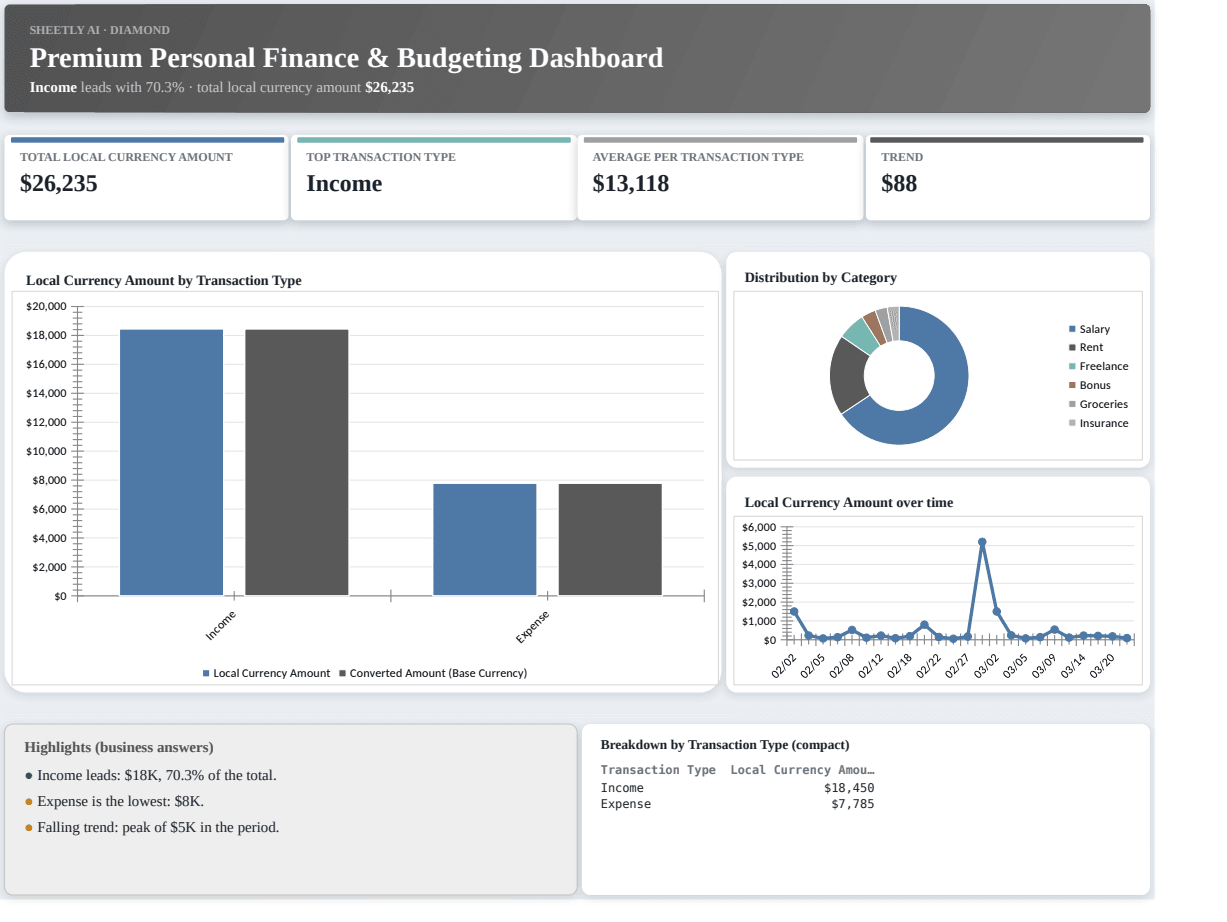Click the Freelance legend color swatch
The height and width of the screenshot is (922, 1227).
pos(1073,366)
